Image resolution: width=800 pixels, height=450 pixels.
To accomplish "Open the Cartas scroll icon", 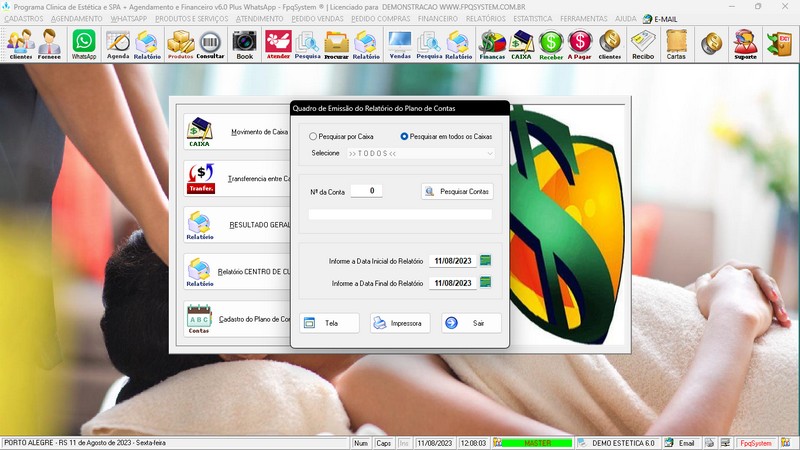I will (676, 44).
